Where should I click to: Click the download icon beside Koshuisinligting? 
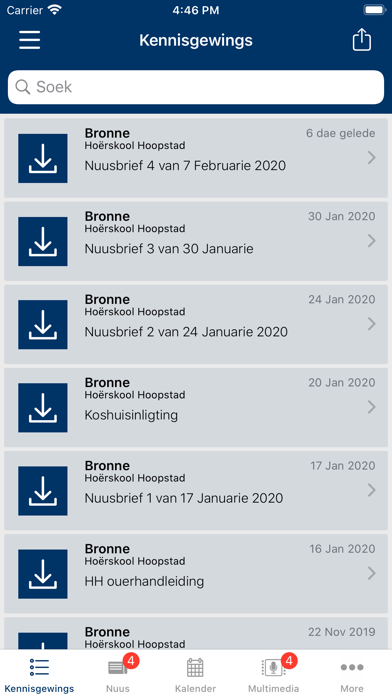point(43,407)
